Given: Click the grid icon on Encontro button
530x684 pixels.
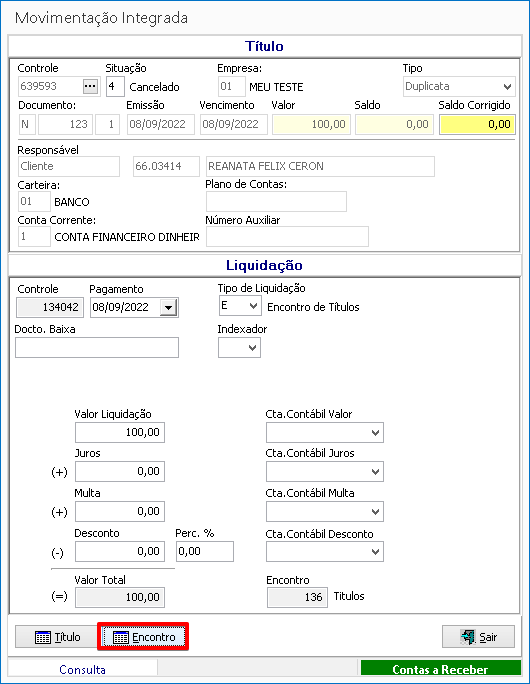Looking at the screenshot, I should click(x=120, y=637).
